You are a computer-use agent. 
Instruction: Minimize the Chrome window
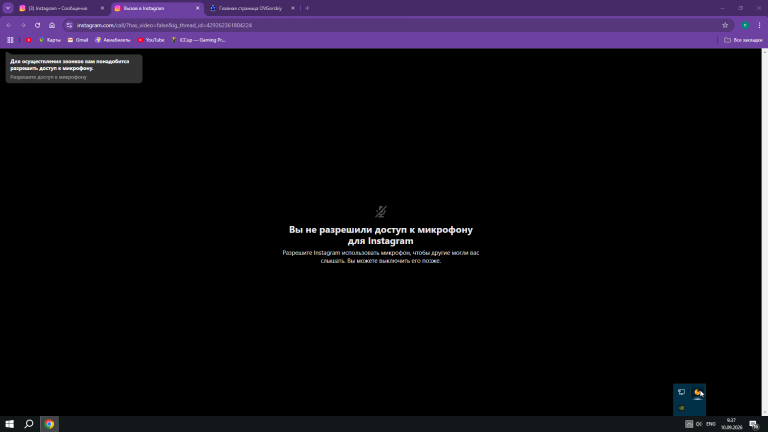point(722,8)
